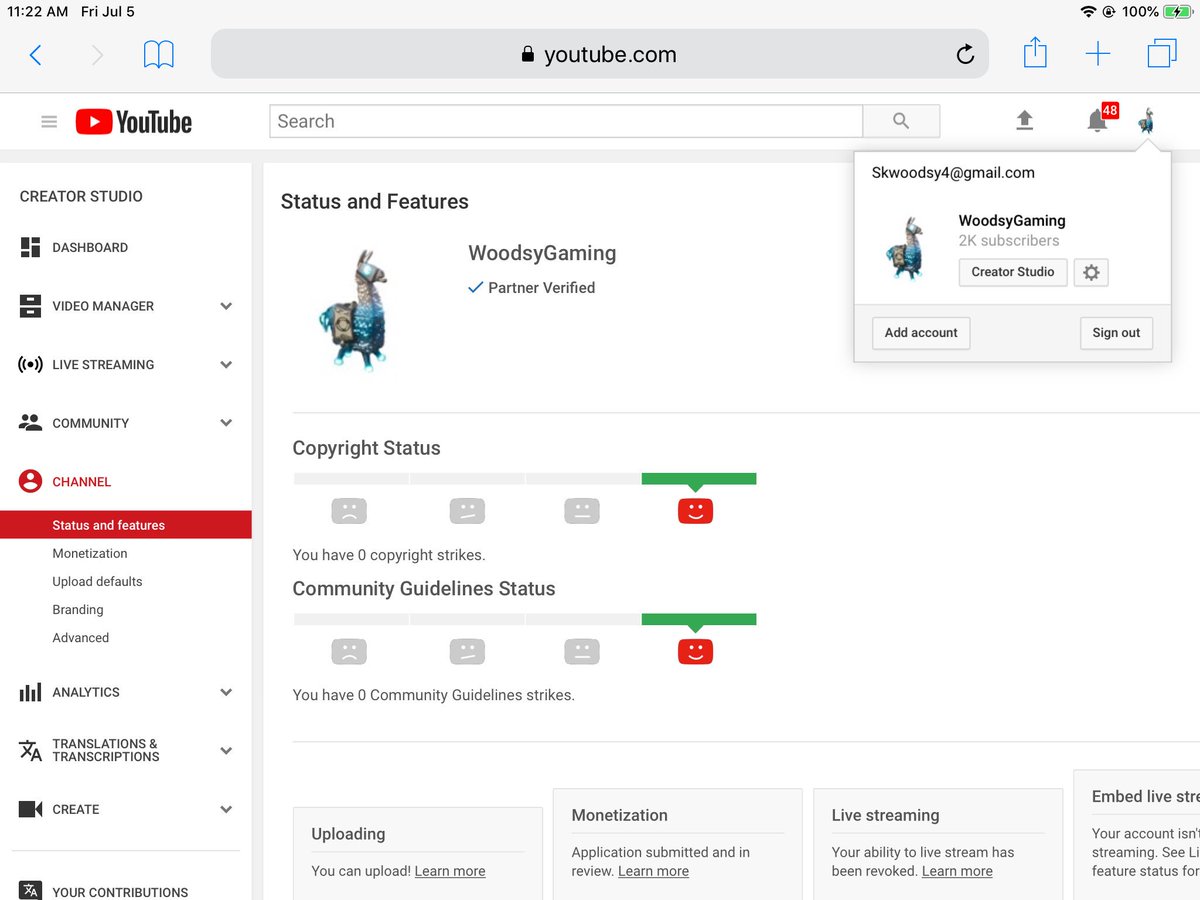
Task: Open Advanced channel settings item
Action: pyautogui.click(x=81, y=637)
